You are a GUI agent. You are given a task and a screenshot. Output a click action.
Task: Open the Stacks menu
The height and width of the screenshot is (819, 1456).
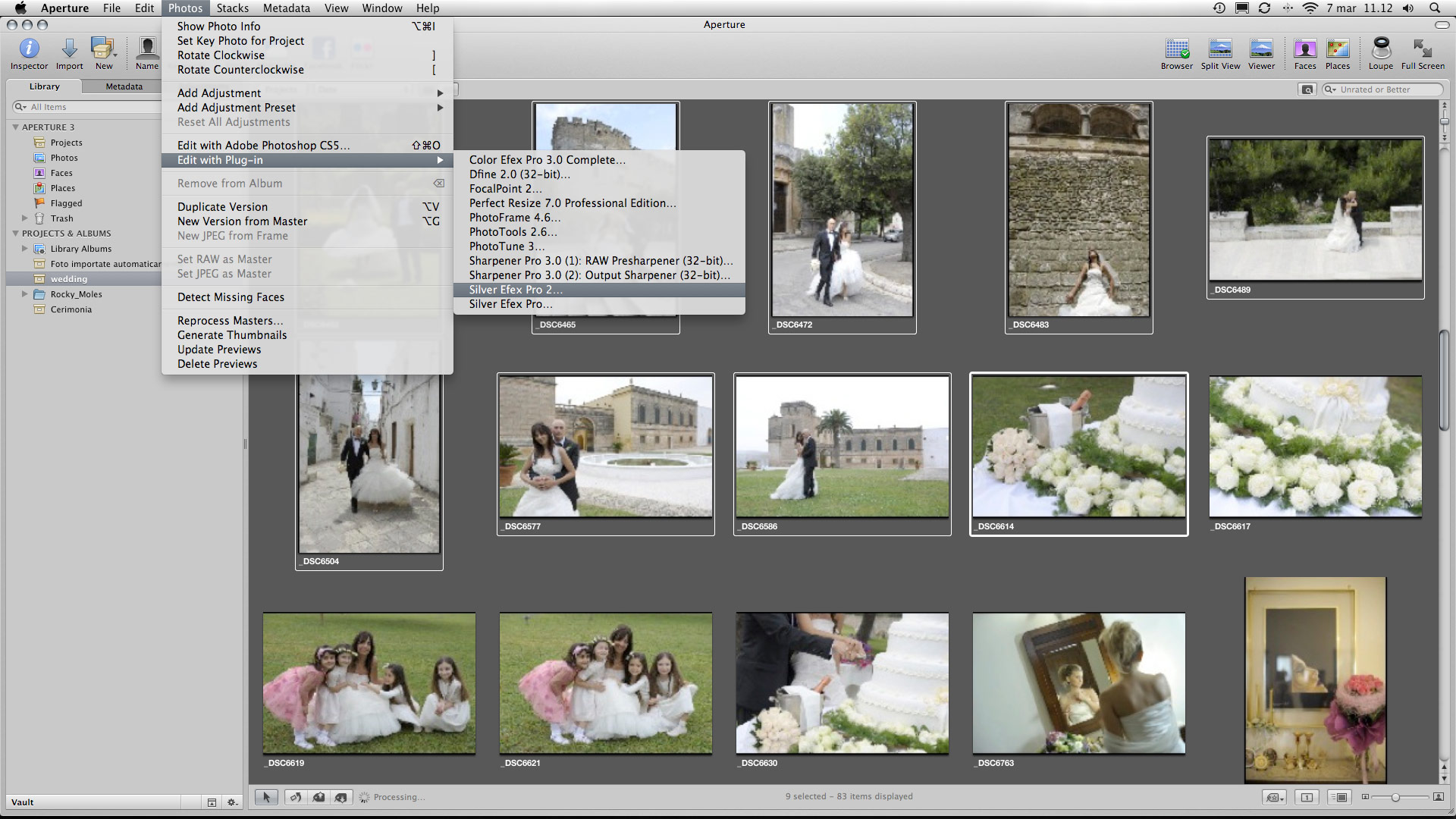[x=232, y=8]
